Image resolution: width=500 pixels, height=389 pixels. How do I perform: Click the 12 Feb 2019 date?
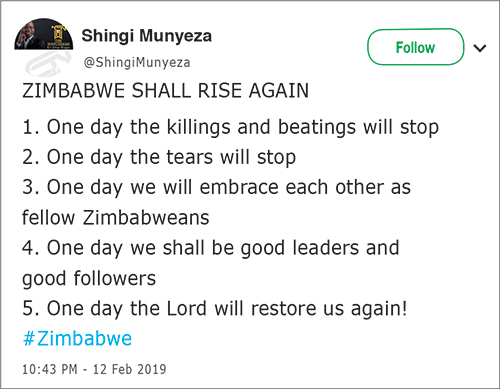pos(129,369)
